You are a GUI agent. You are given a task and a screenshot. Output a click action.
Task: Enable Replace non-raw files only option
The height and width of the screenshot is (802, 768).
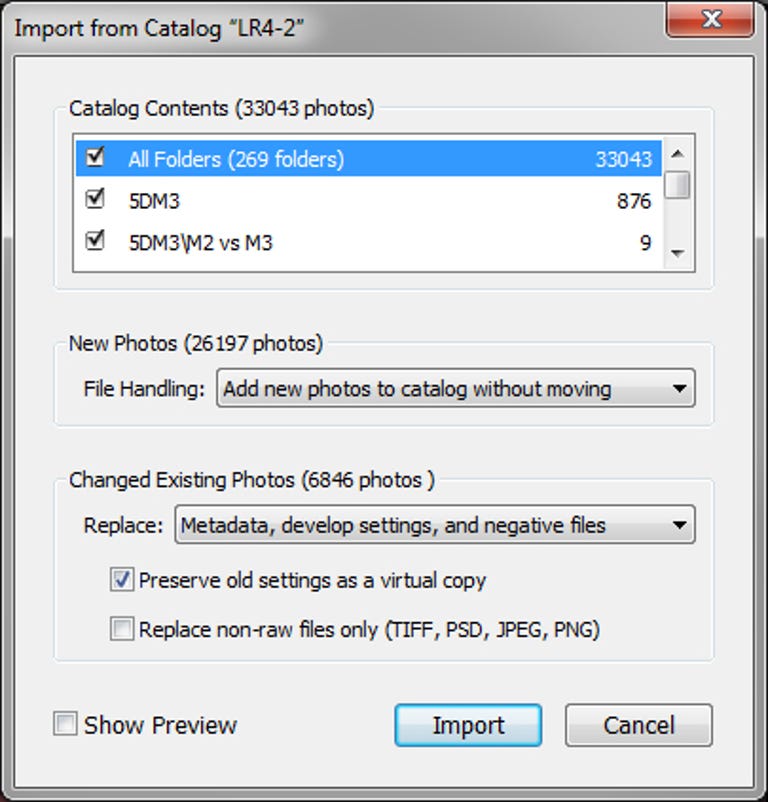coord(123,630)
